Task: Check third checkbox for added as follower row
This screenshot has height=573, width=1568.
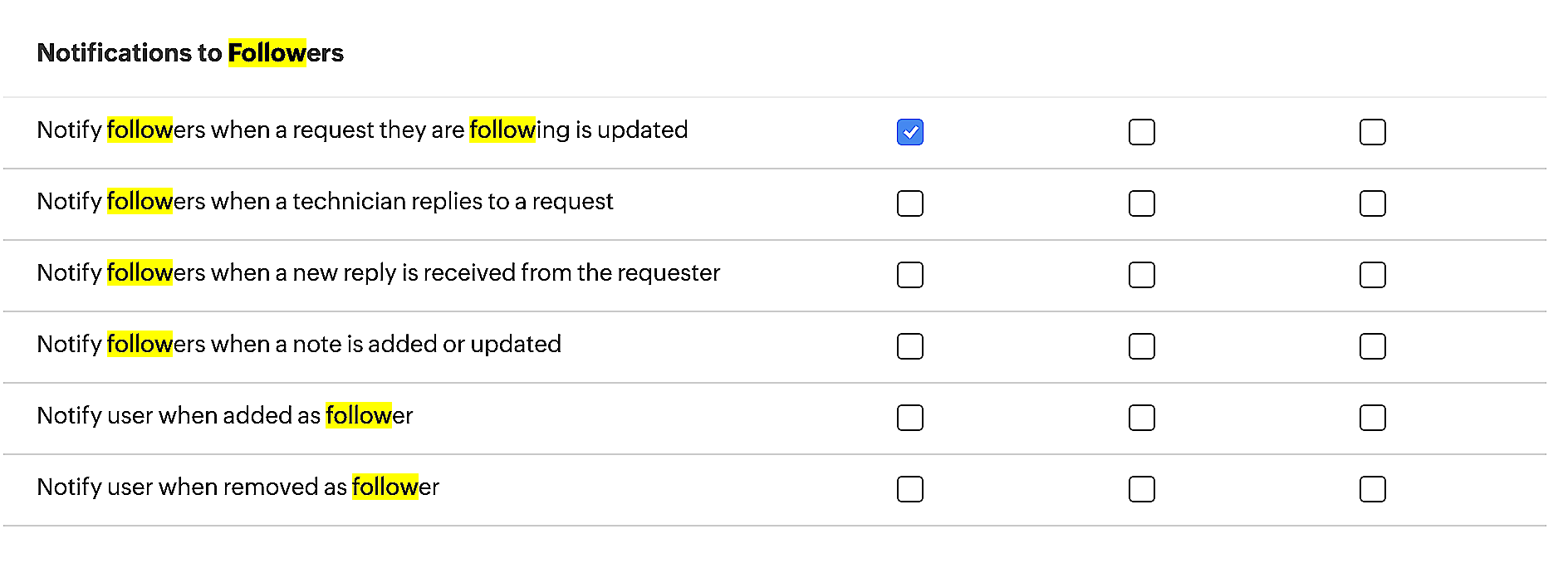Action: (1373, 418)
